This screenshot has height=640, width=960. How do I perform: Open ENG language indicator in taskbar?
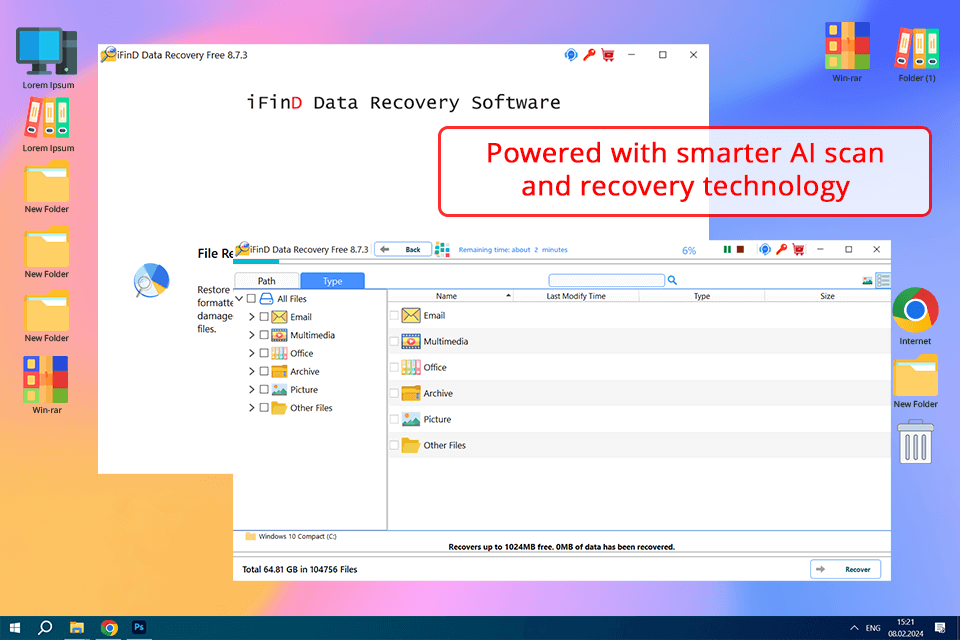pyautogui.click(x=873, y=628)
